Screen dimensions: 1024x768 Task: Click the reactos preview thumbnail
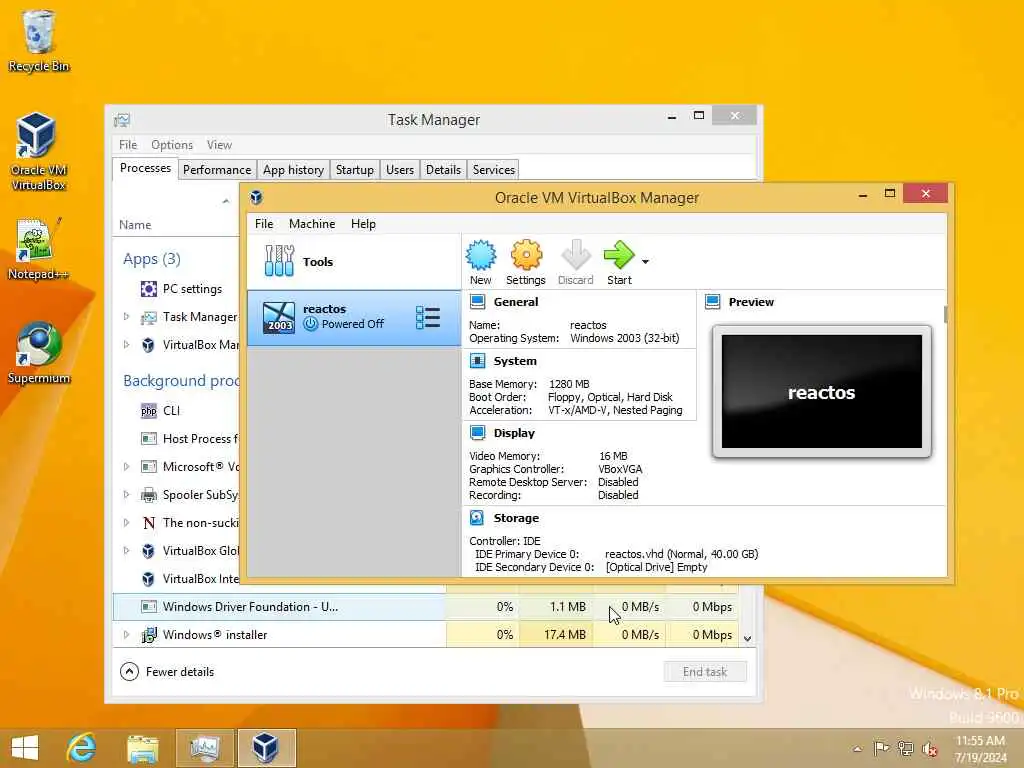click(x=822, y=391)
